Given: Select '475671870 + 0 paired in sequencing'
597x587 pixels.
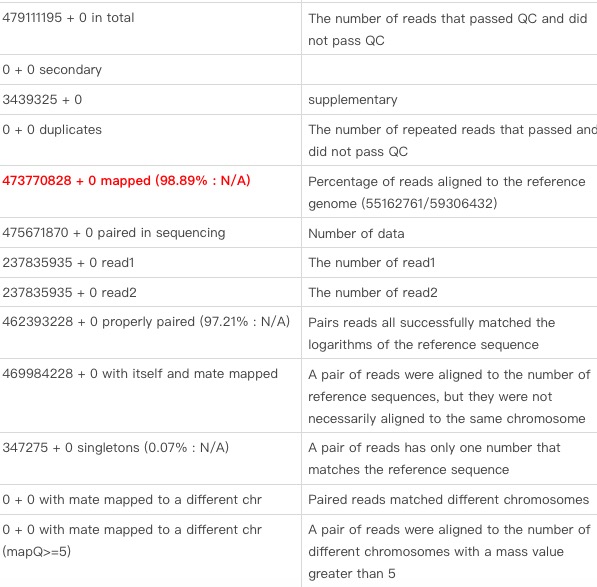Looking at the screenshot, I should 114,233.
